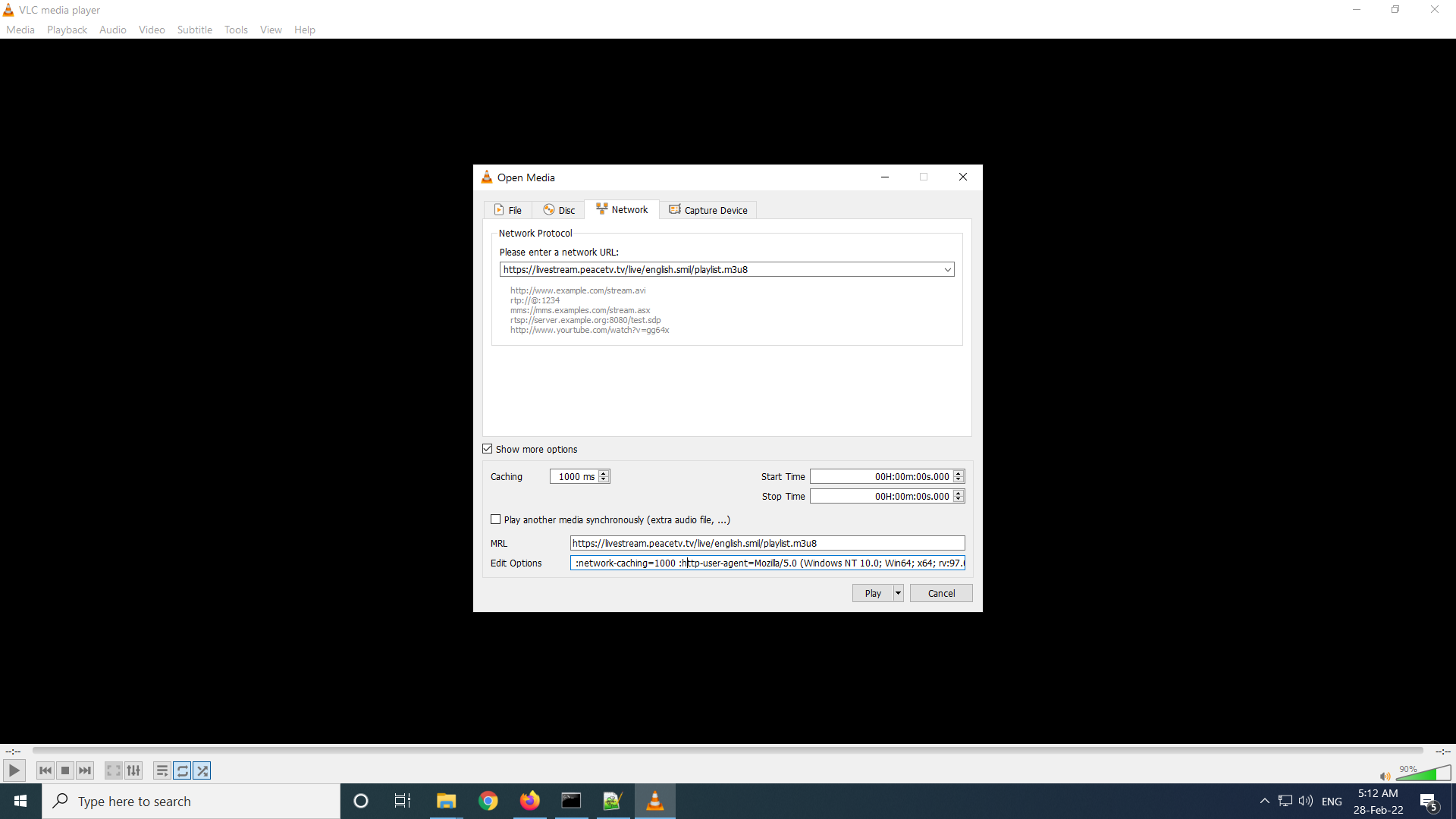Screen dimensions: 1456x819
Task: Open the network URL history dropdown
Action: (946, 269)
